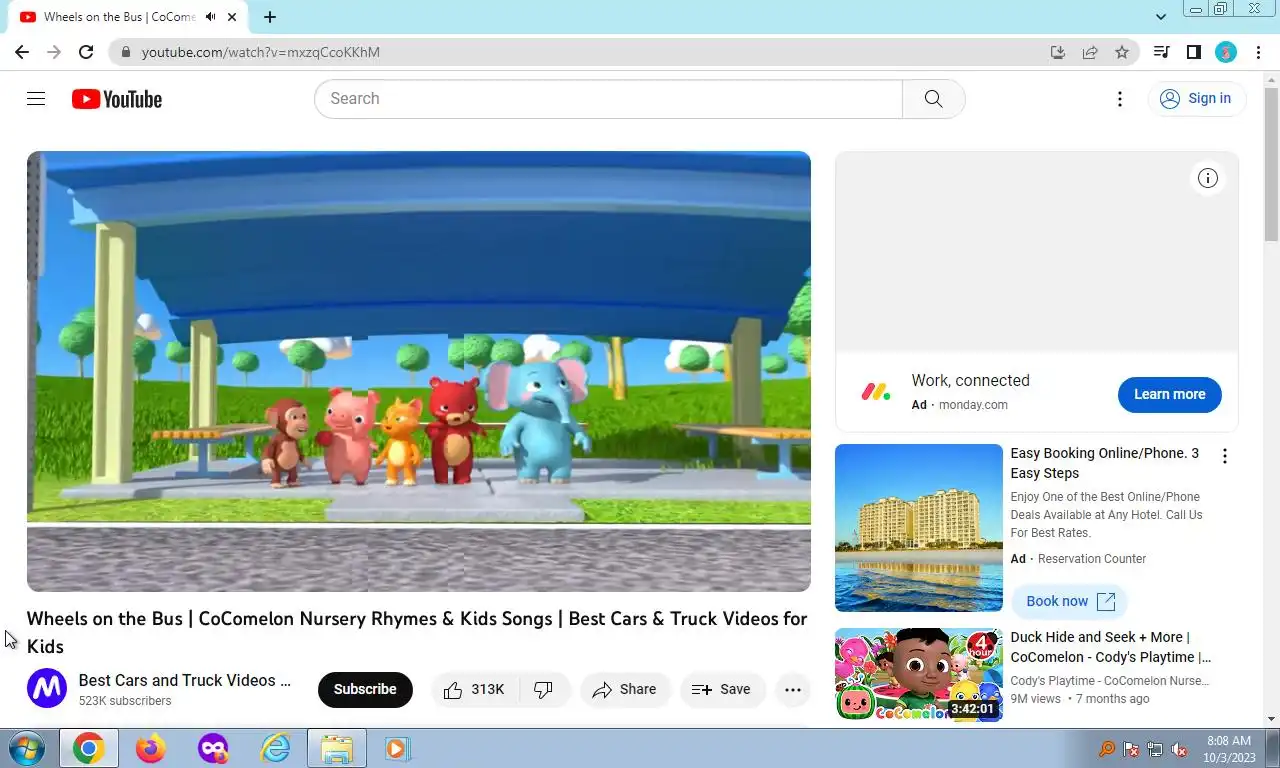Mute tab via speaker icon on tab

210,17
